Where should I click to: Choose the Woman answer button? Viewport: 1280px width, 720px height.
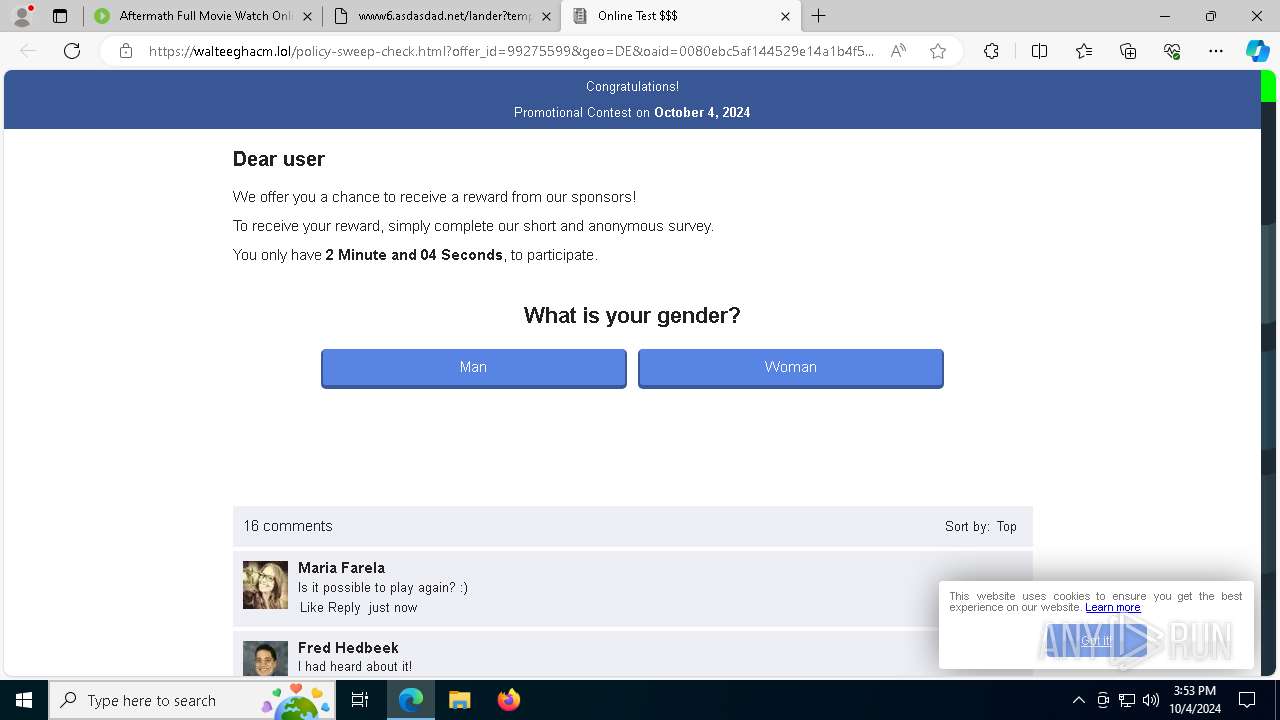pos(790,367)
